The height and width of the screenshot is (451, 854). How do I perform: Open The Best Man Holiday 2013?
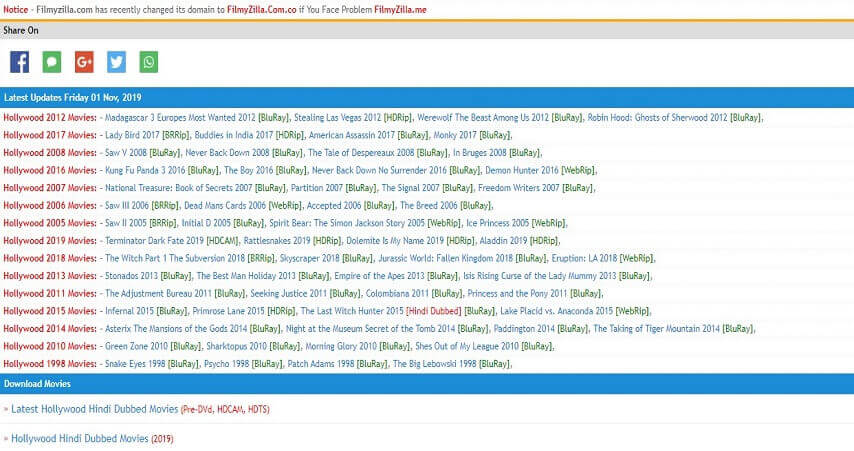[263, 276]
